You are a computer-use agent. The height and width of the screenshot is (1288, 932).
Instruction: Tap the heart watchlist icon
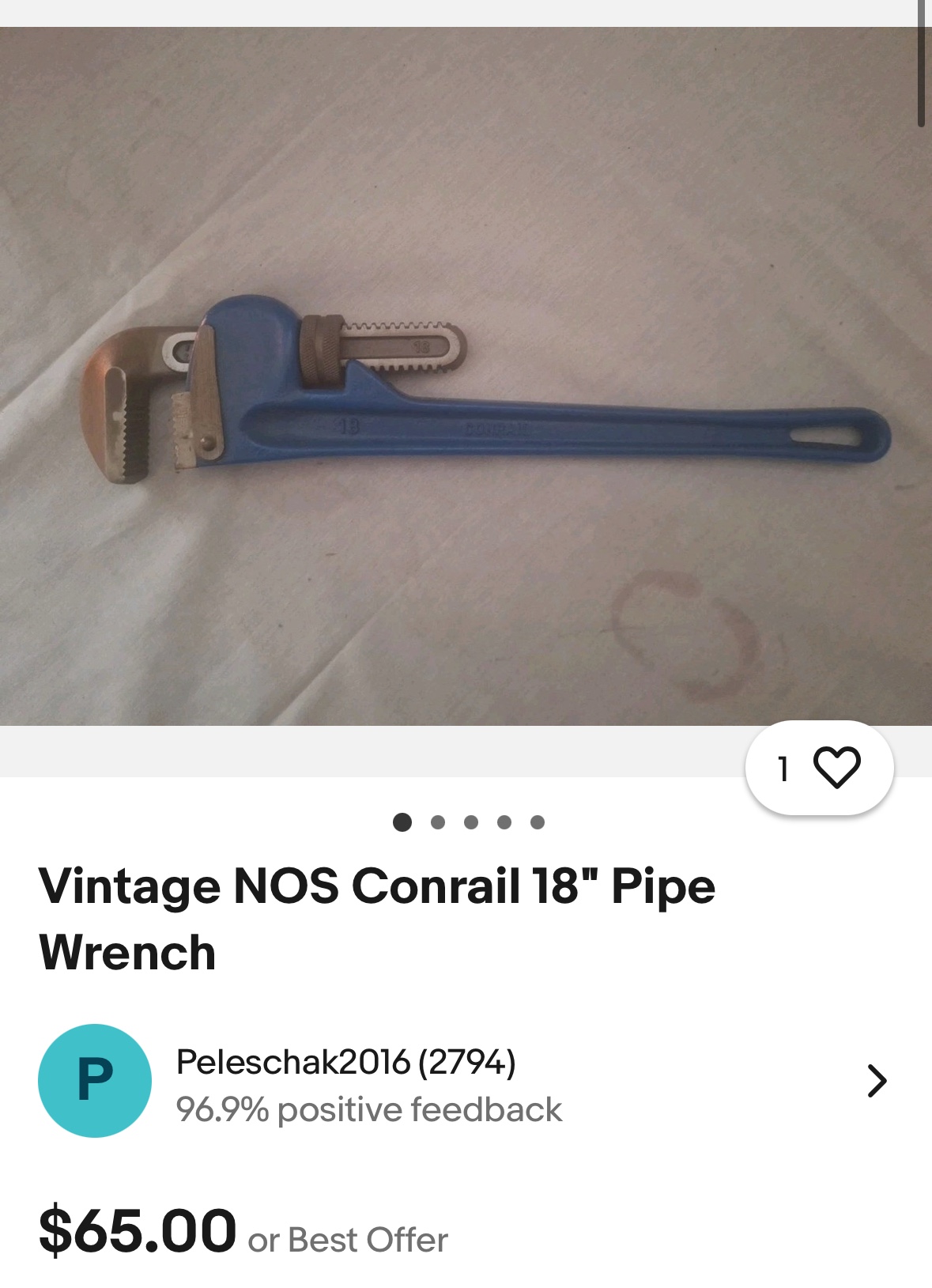836,768
